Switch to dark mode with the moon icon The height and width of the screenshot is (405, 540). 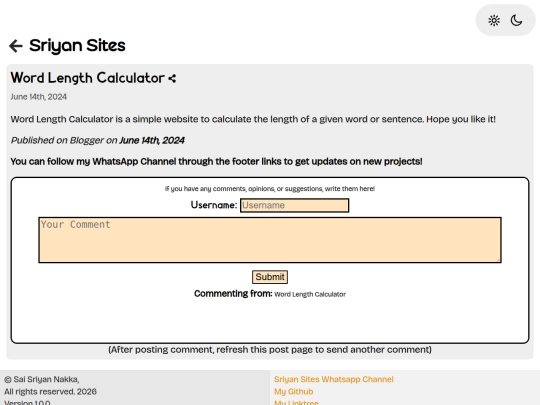pyautogui.click(x=516, y=21)
